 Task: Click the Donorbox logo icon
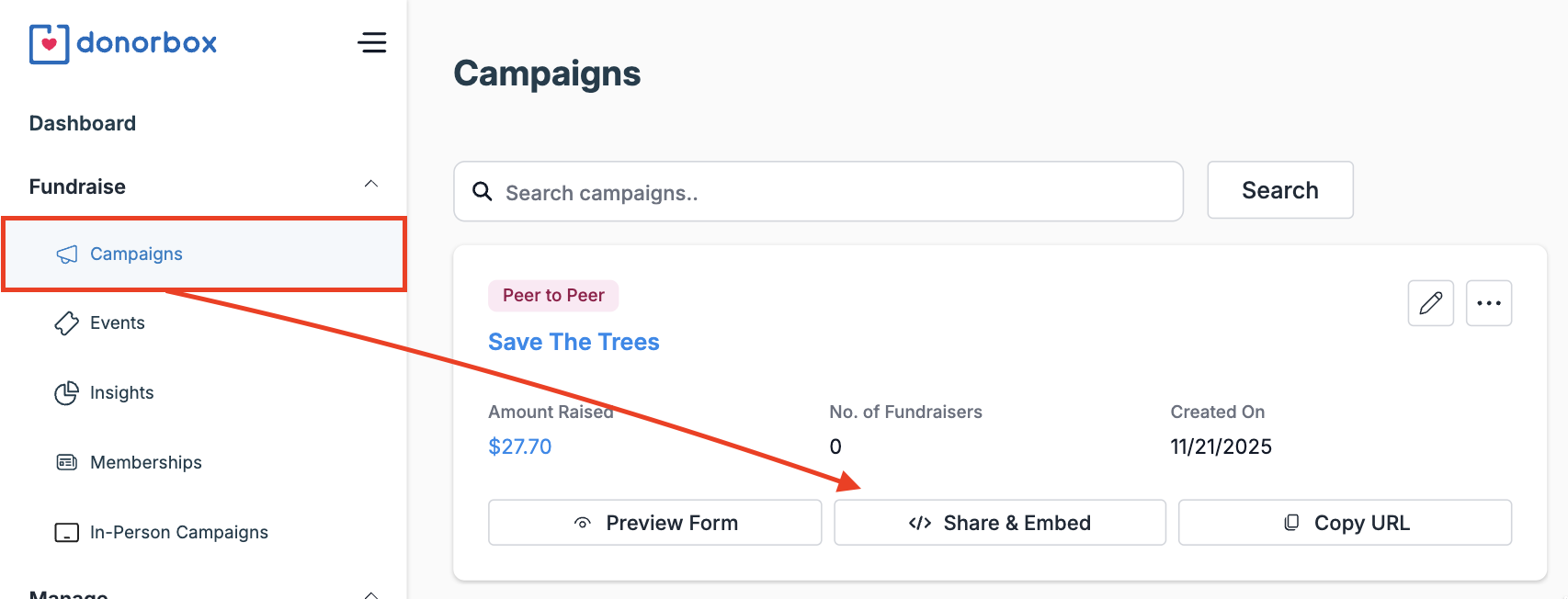click(x=51, y=42)
